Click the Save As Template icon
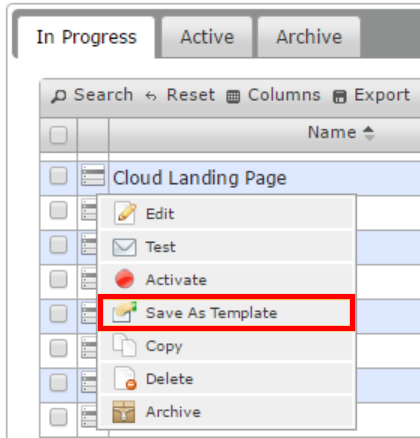The height and width of the screenshot is (438, 420). coord(124,312)
